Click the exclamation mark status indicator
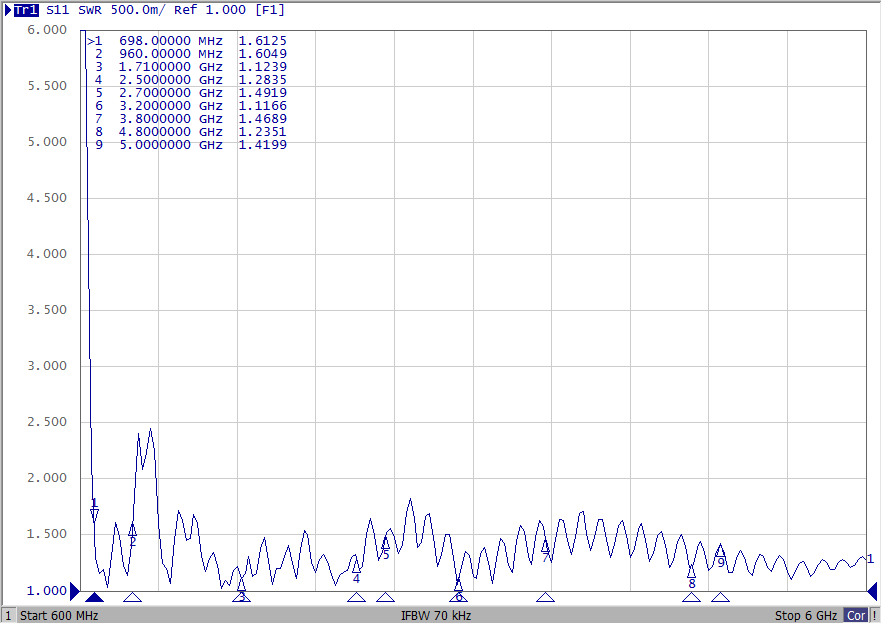The image size is (881, 623). (x=875, y=616)
